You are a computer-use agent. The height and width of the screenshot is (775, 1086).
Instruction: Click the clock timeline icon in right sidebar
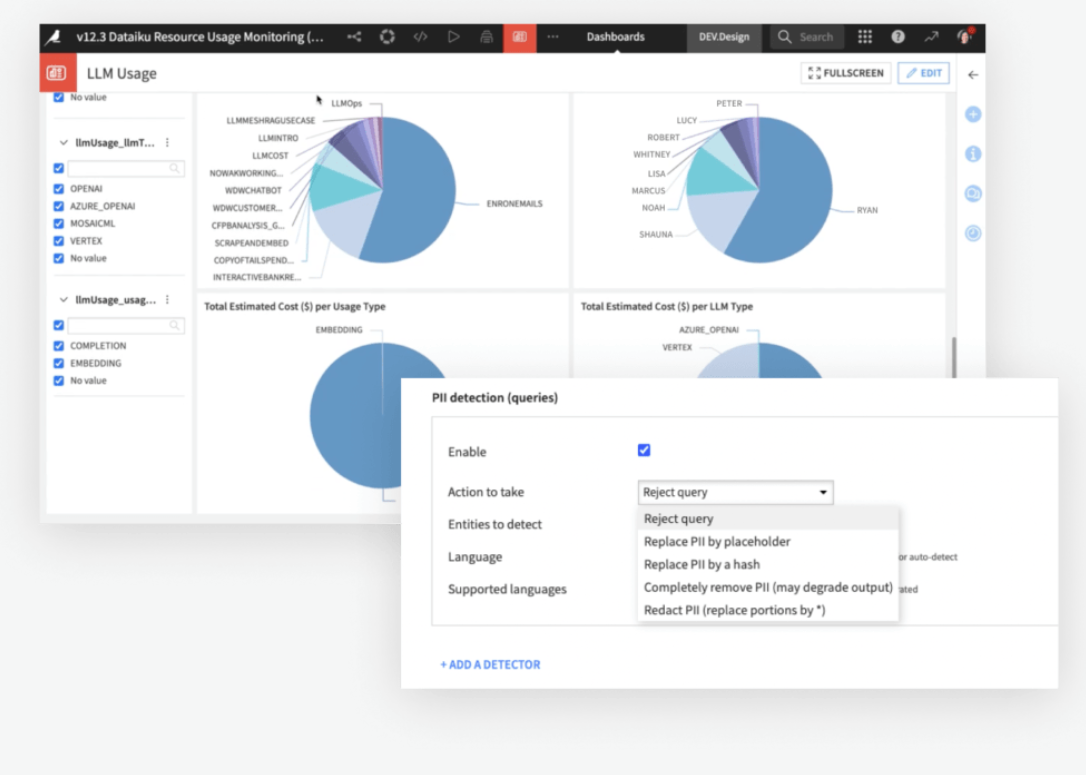973,233
